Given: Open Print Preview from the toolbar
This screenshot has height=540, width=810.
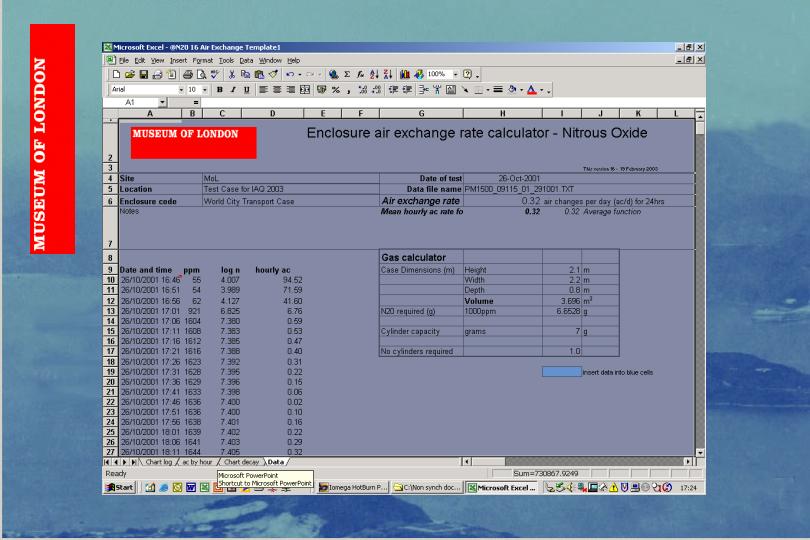Looking at the screenshot, I should tap(202, 75).
